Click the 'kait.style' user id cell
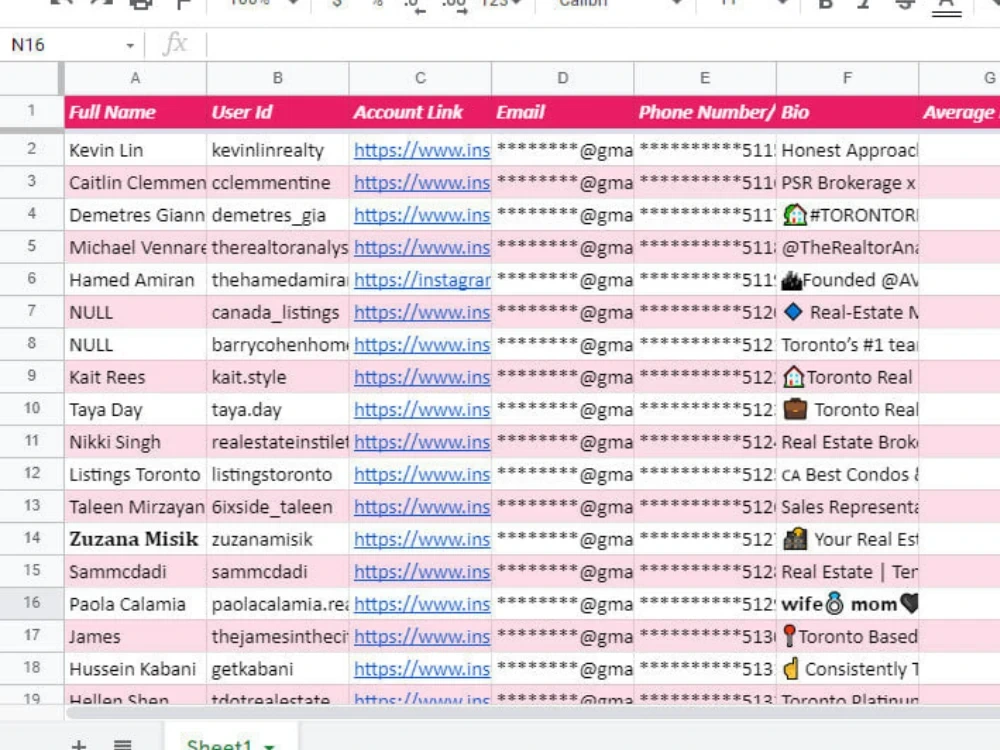This screenshot has height=750, width=1000. 277,378
